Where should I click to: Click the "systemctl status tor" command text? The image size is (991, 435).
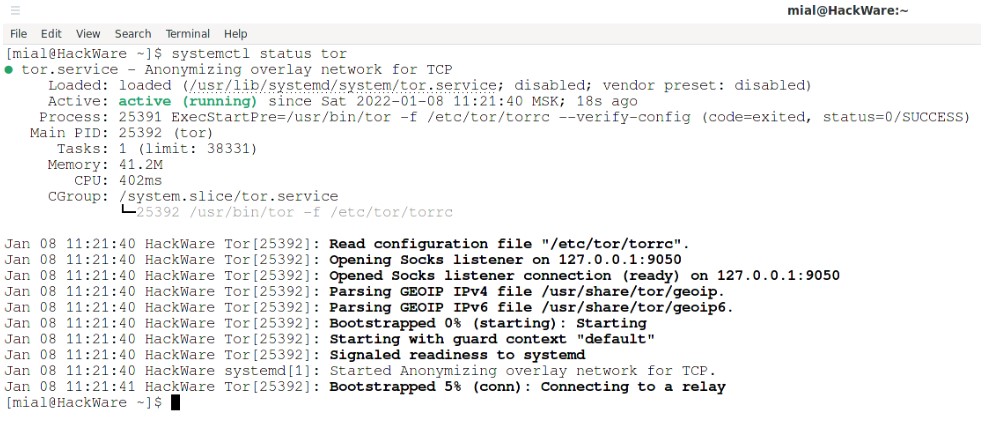tap(259, 54)
